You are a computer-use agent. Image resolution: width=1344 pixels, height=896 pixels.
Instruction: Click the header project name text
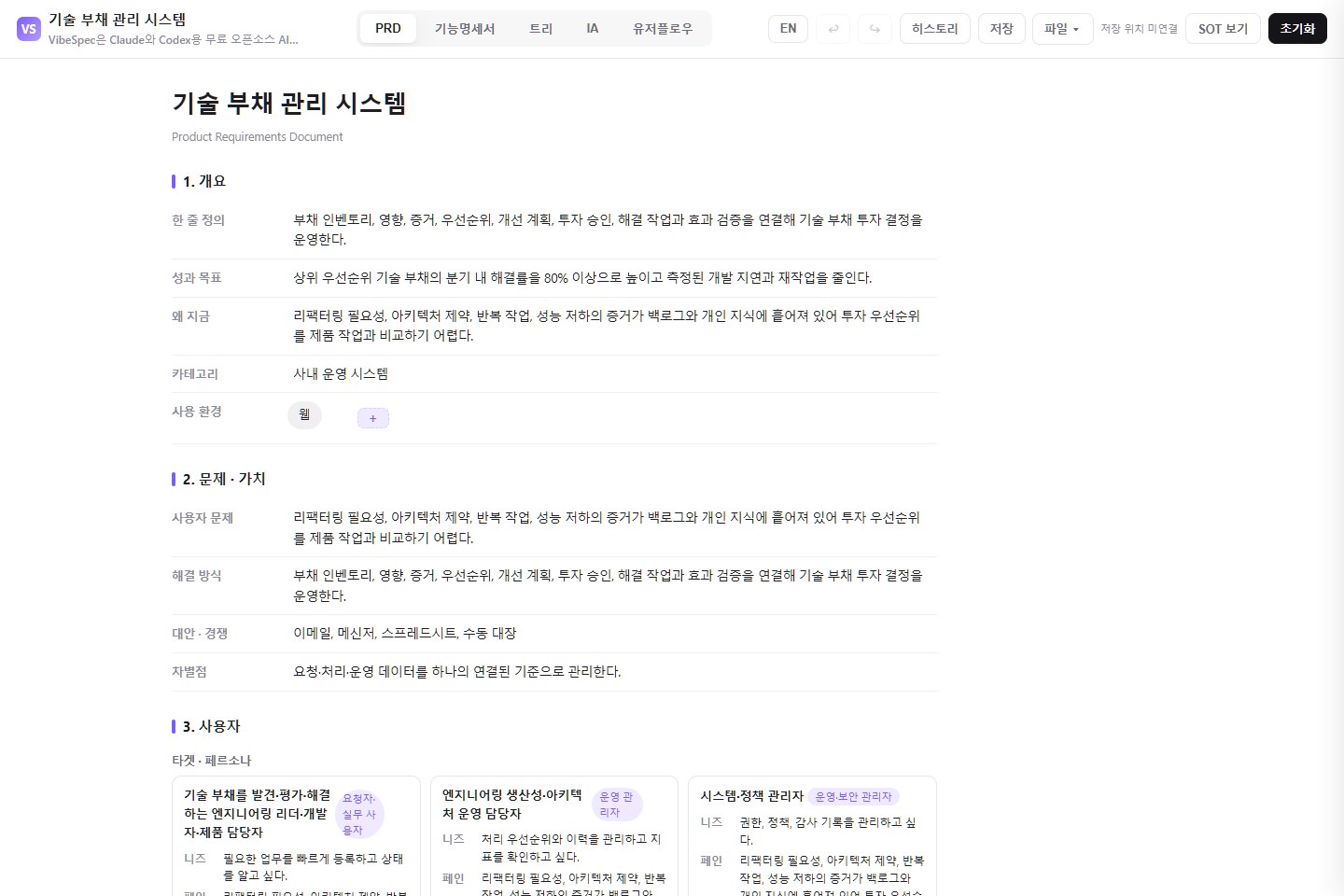[x=118, y=20]
